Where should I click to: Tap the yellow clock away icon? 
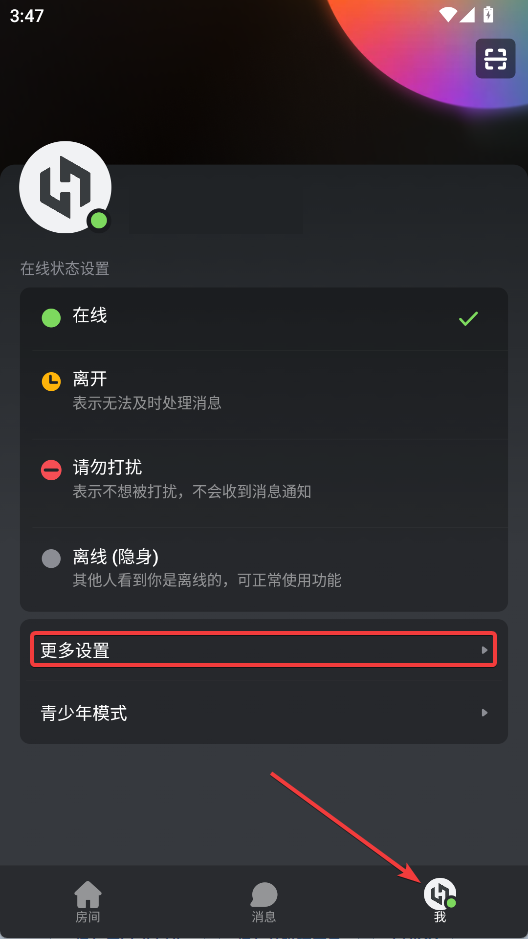[x=51, y=381]
